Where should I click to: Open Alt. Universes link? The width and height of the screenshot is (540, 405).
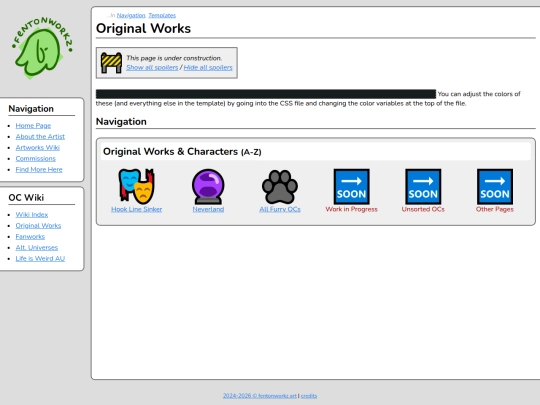tap(37, 248)
